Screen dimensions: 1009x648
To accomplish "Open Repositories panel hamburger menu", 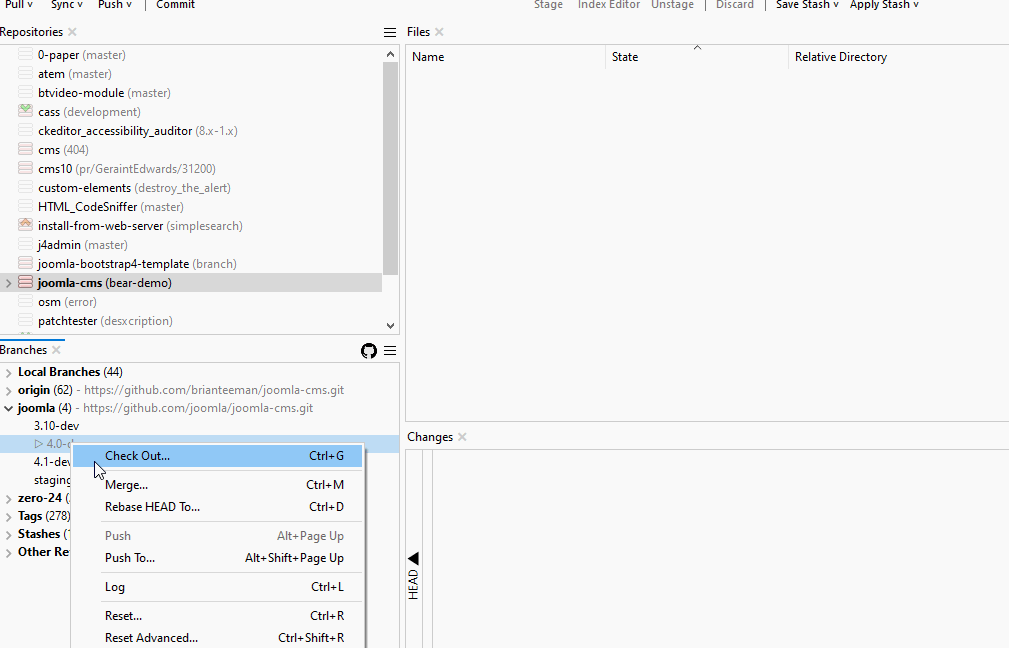I will (390, 32).
